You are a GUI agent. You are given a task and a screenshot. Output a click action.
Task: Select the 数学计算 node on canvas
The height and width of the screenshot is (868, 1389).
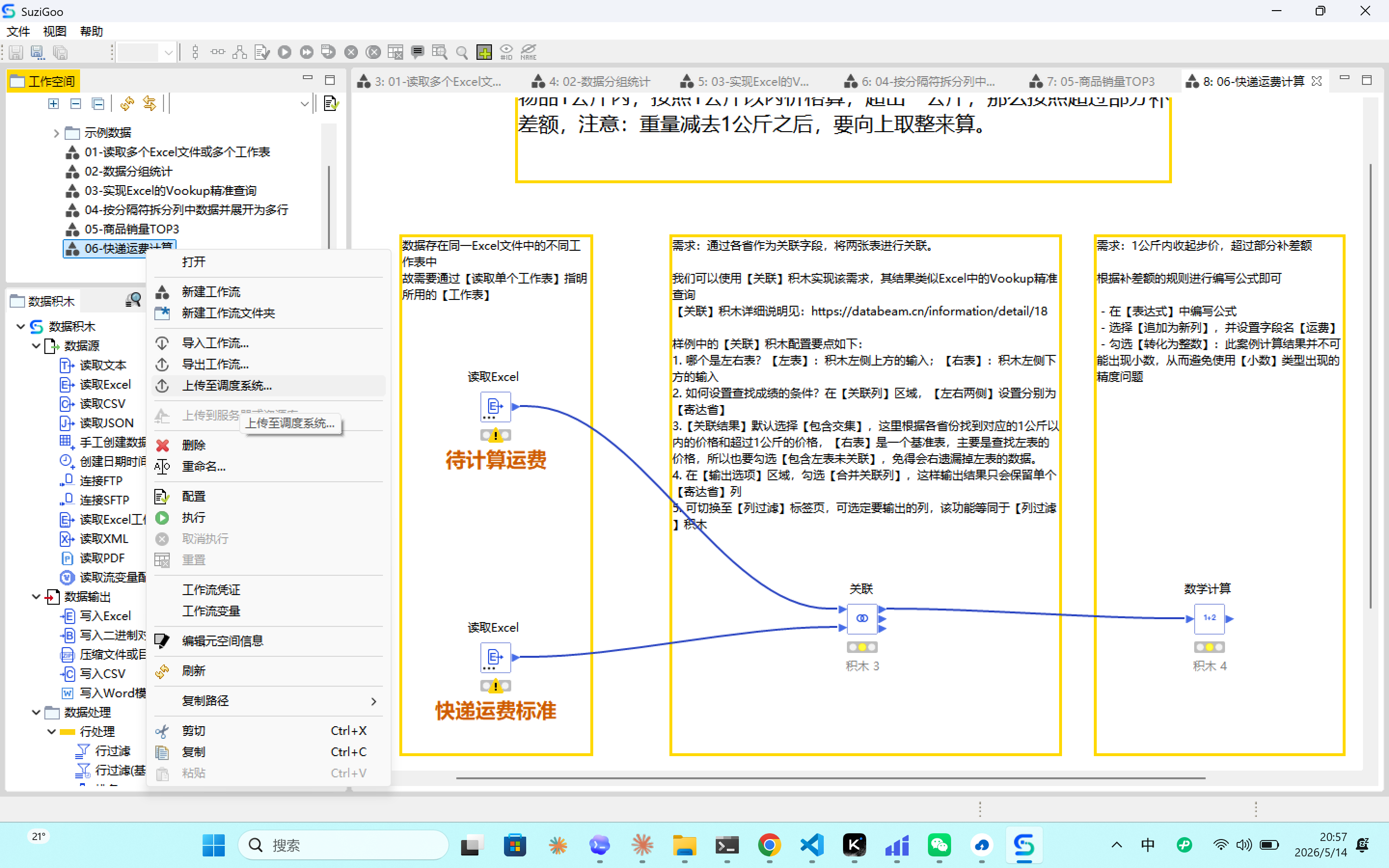pos(1209,619)
